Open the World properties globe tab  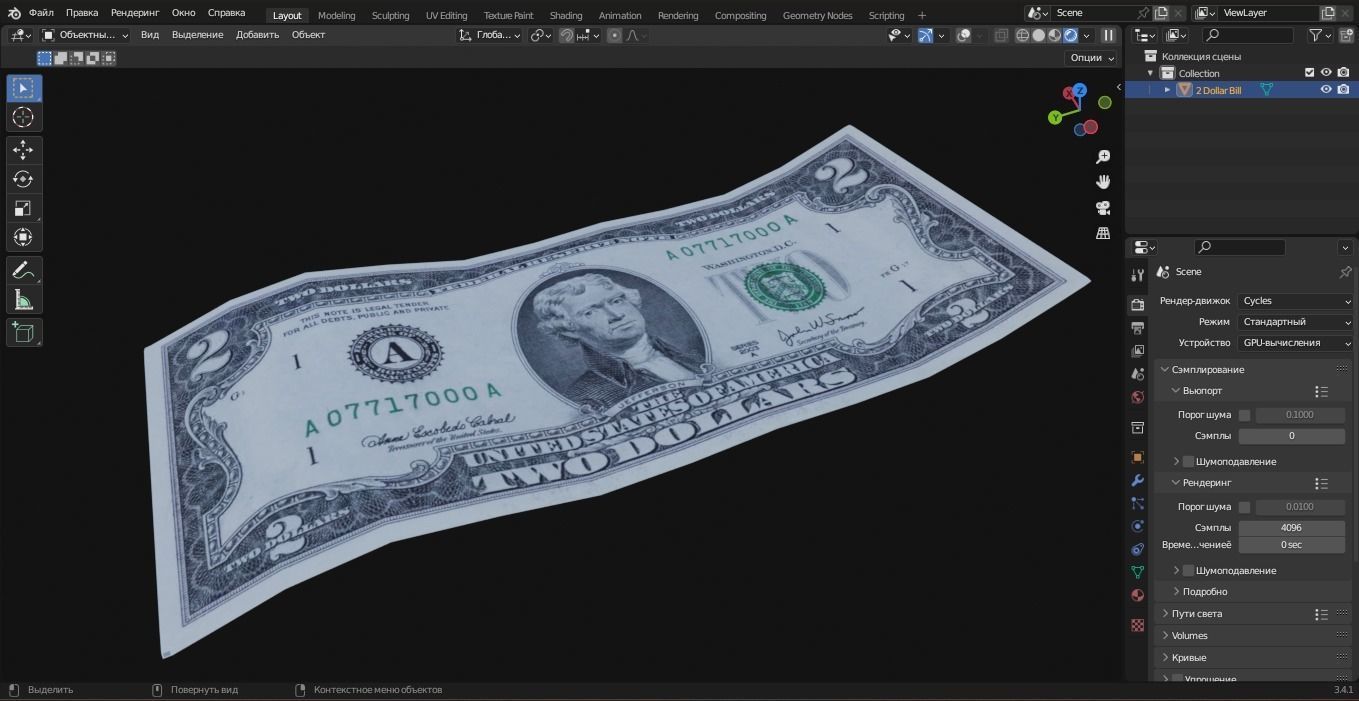[x=1137, y=397]
